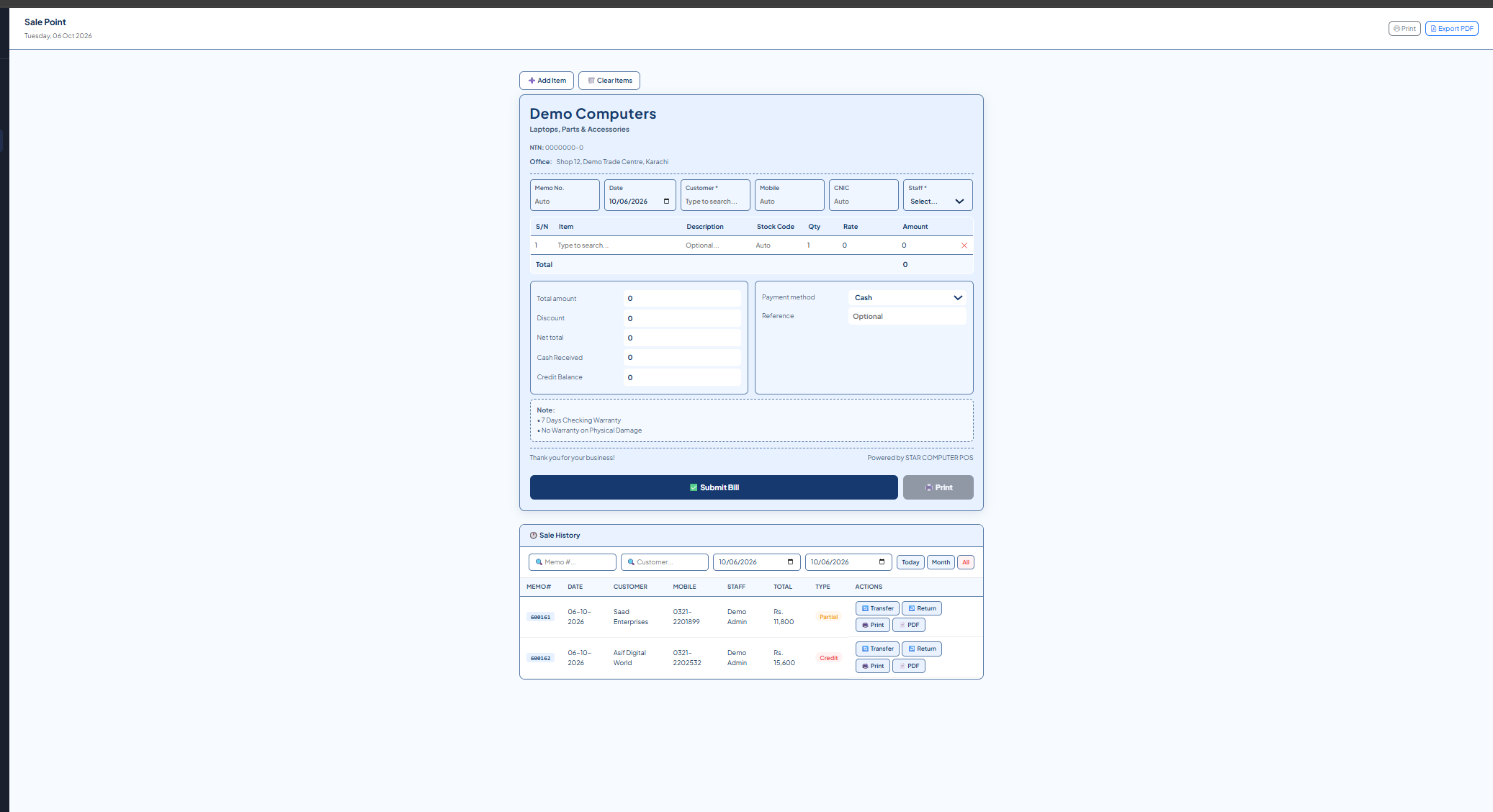Transfer memo 600161 sale
The width and height of the screenshot is (1493, 812).
point(877,608)
